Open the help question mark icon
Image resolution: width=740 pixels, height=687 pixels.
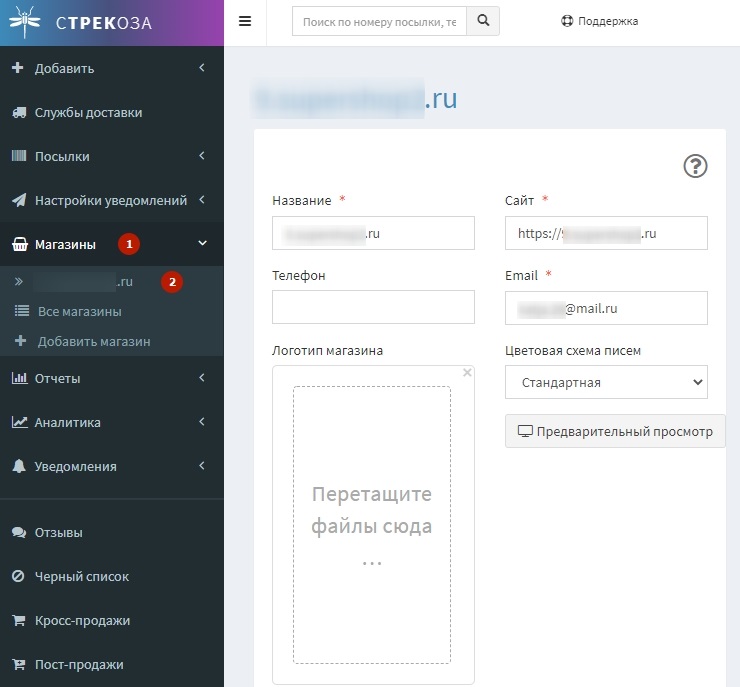click(695, 166)
